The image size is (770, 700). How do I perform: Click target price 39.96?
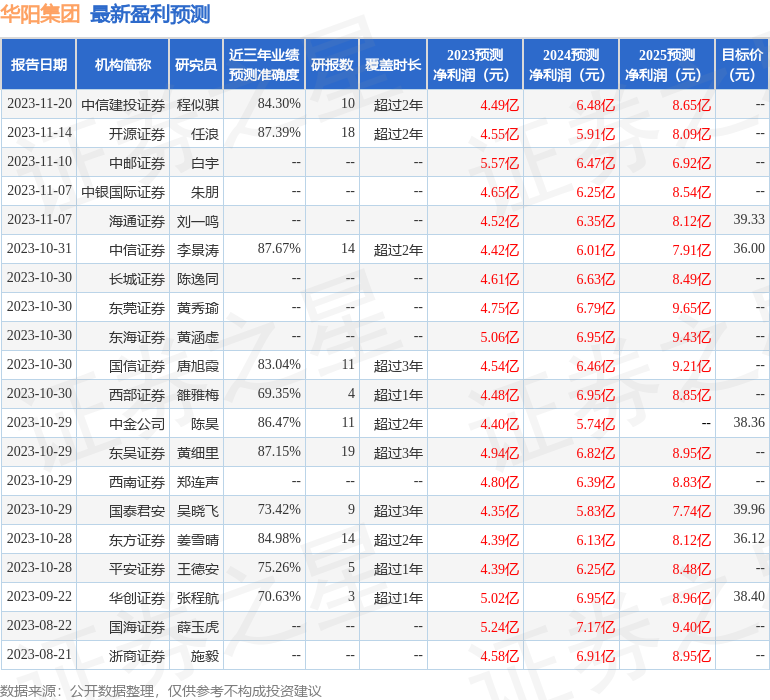(x=749, y=509)
